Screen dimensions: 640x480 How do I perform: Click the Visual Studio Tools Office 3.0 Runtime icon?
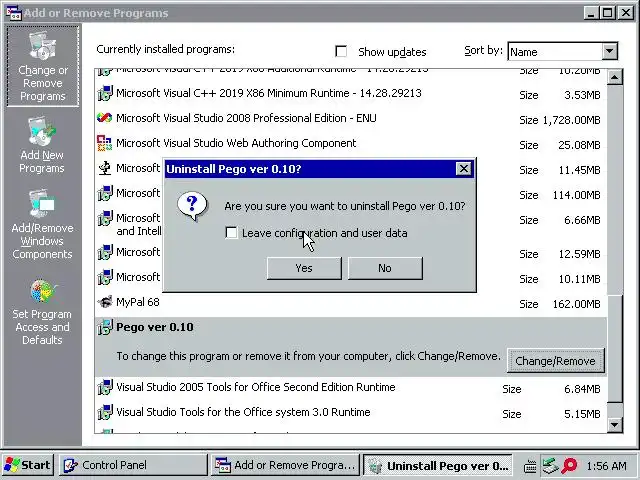[105, 412]
